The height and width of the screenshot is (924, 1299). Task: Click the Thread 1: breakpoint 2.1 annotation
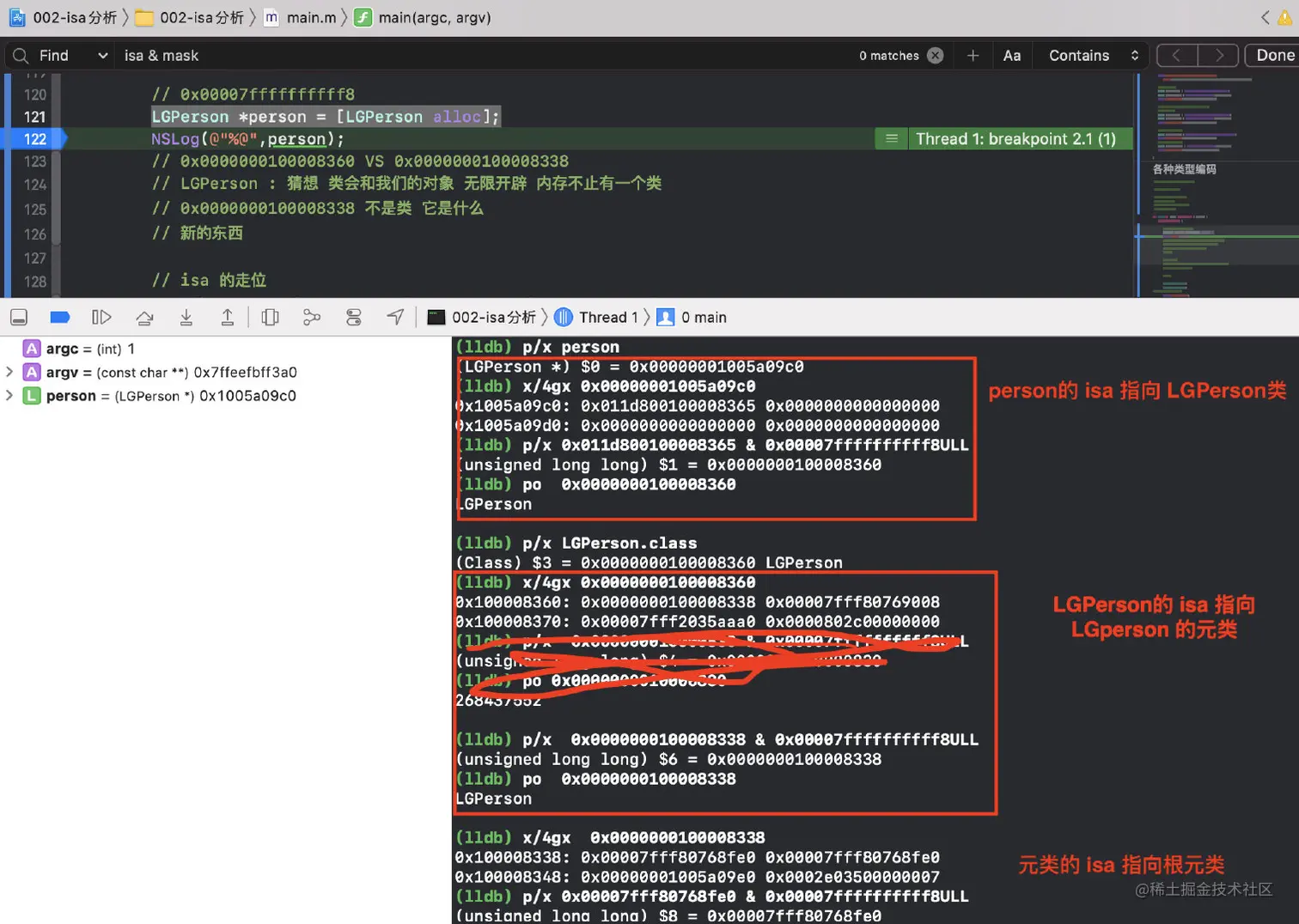tap(1015, 139)
